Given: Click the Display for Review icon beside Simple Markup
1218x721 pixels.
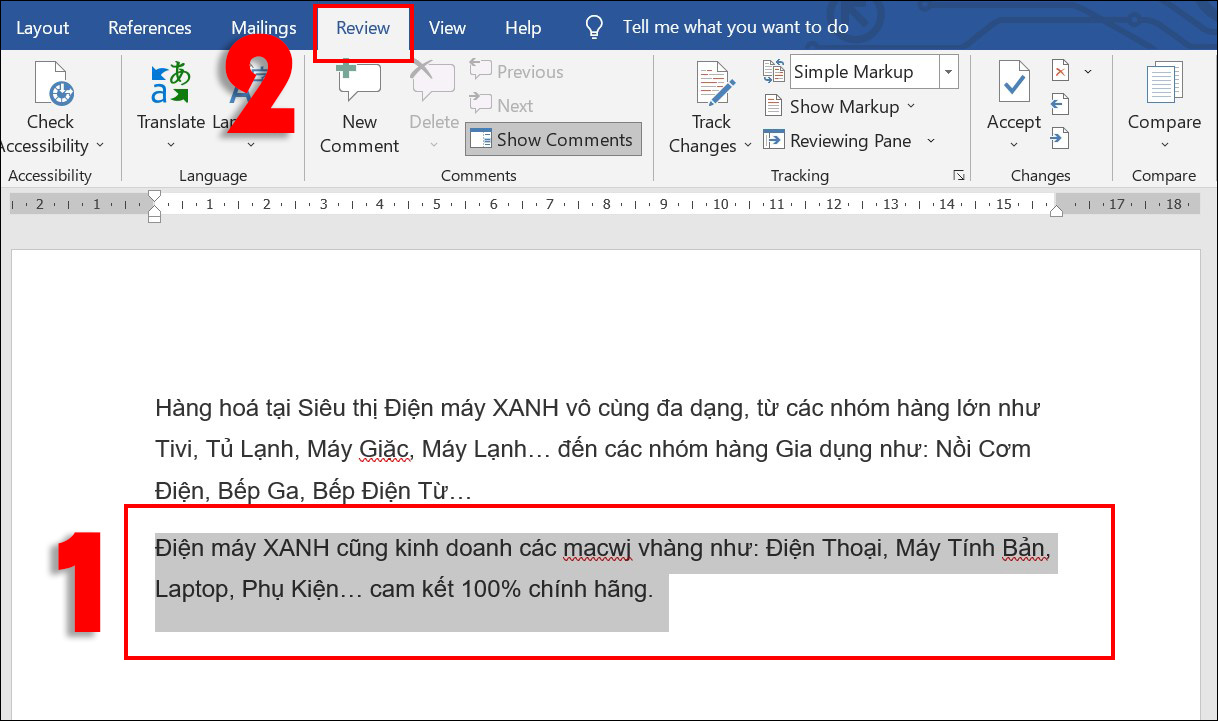Looking at the screenshot, I should click(774, 71).
